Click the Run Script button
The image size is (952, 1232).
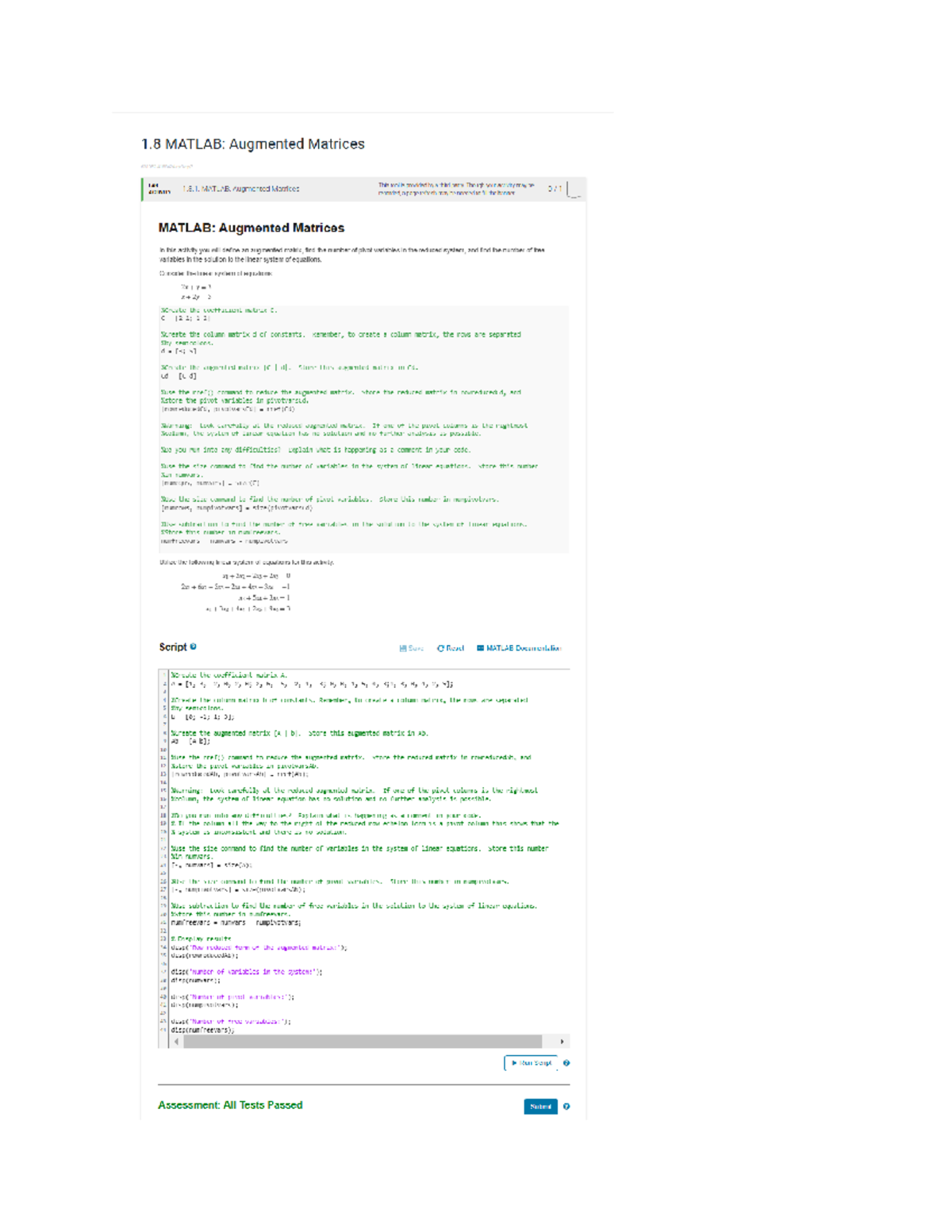tap(531, 1063)
